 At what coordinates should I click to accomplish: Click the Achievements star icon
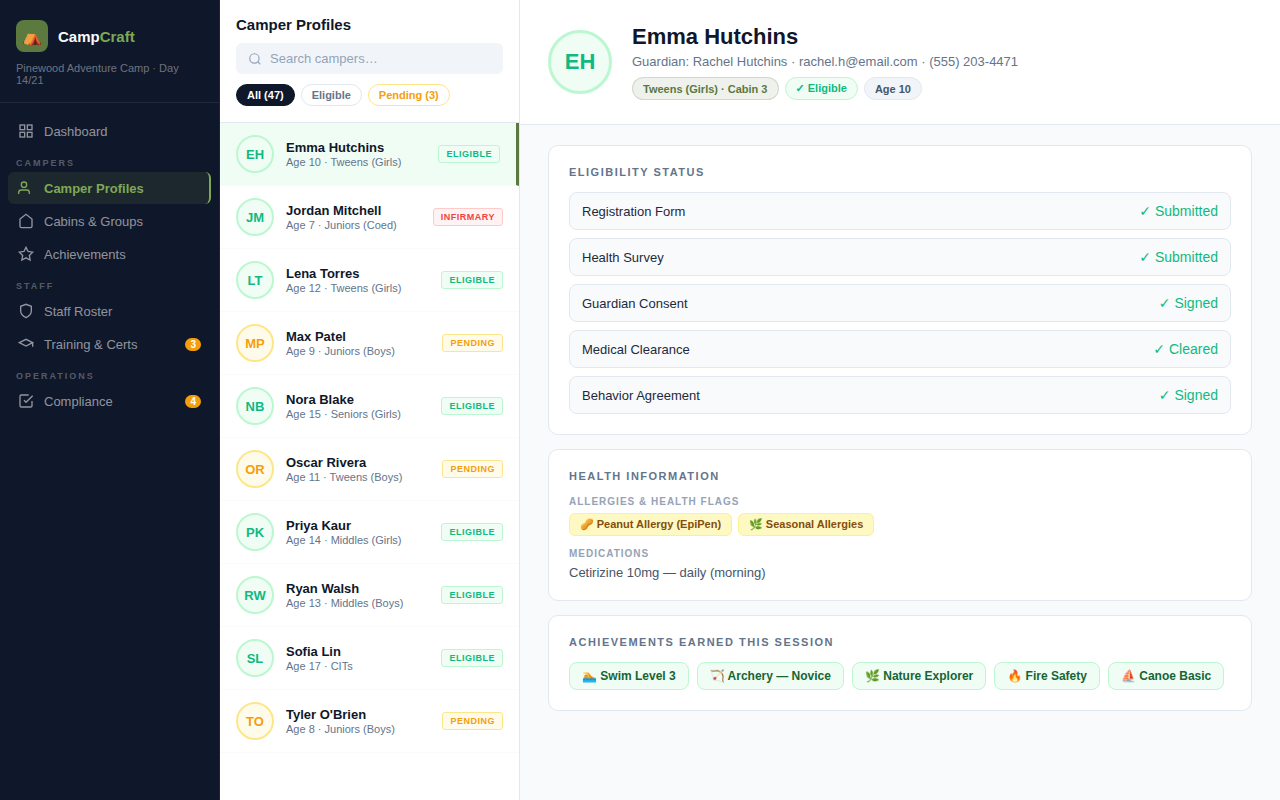(26, 254)
